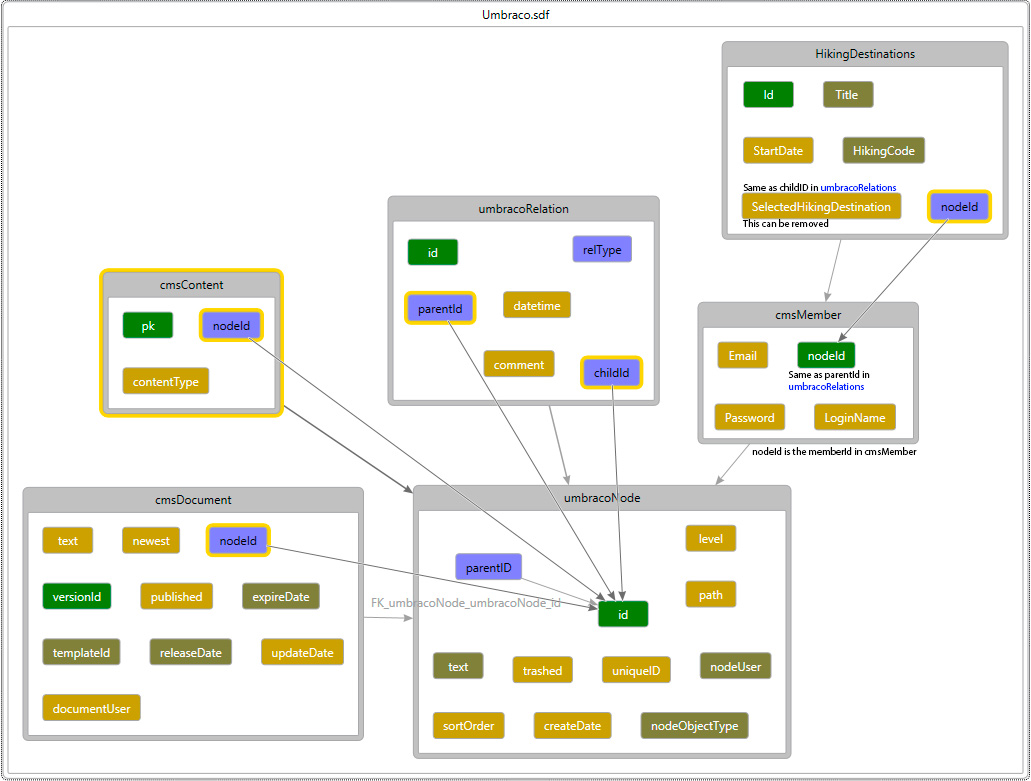Select nodeId column in cmsDocument
Viewport: 1031px width, 781px height.
point(238,540)
